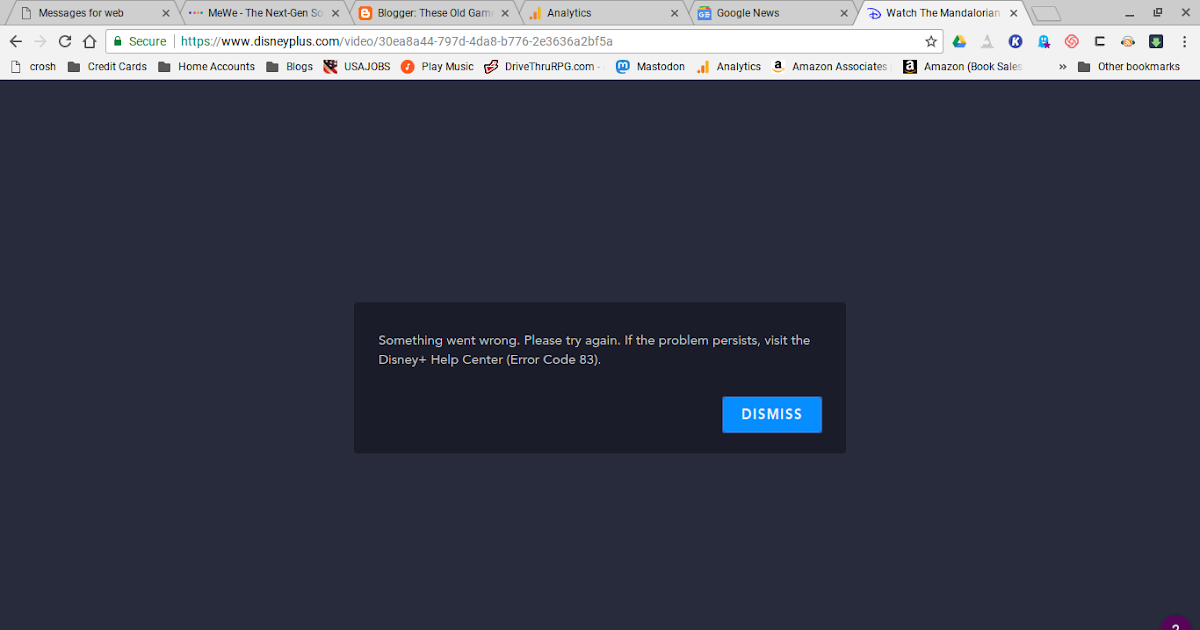Open the Play Music bookmark
Viewport: 1200px width, 630px height.
[x=437, y=67]
